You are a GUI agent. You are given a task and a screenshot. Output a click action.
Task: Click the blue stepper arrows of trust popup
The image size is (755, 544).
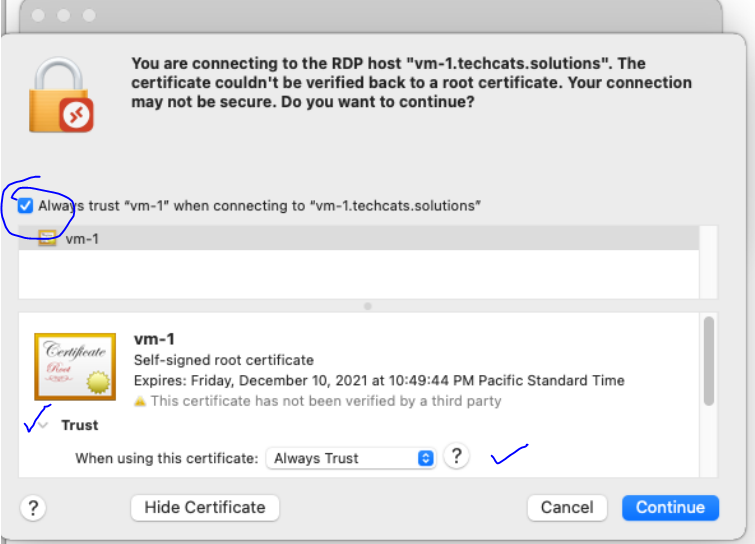[x=425, y=458]
